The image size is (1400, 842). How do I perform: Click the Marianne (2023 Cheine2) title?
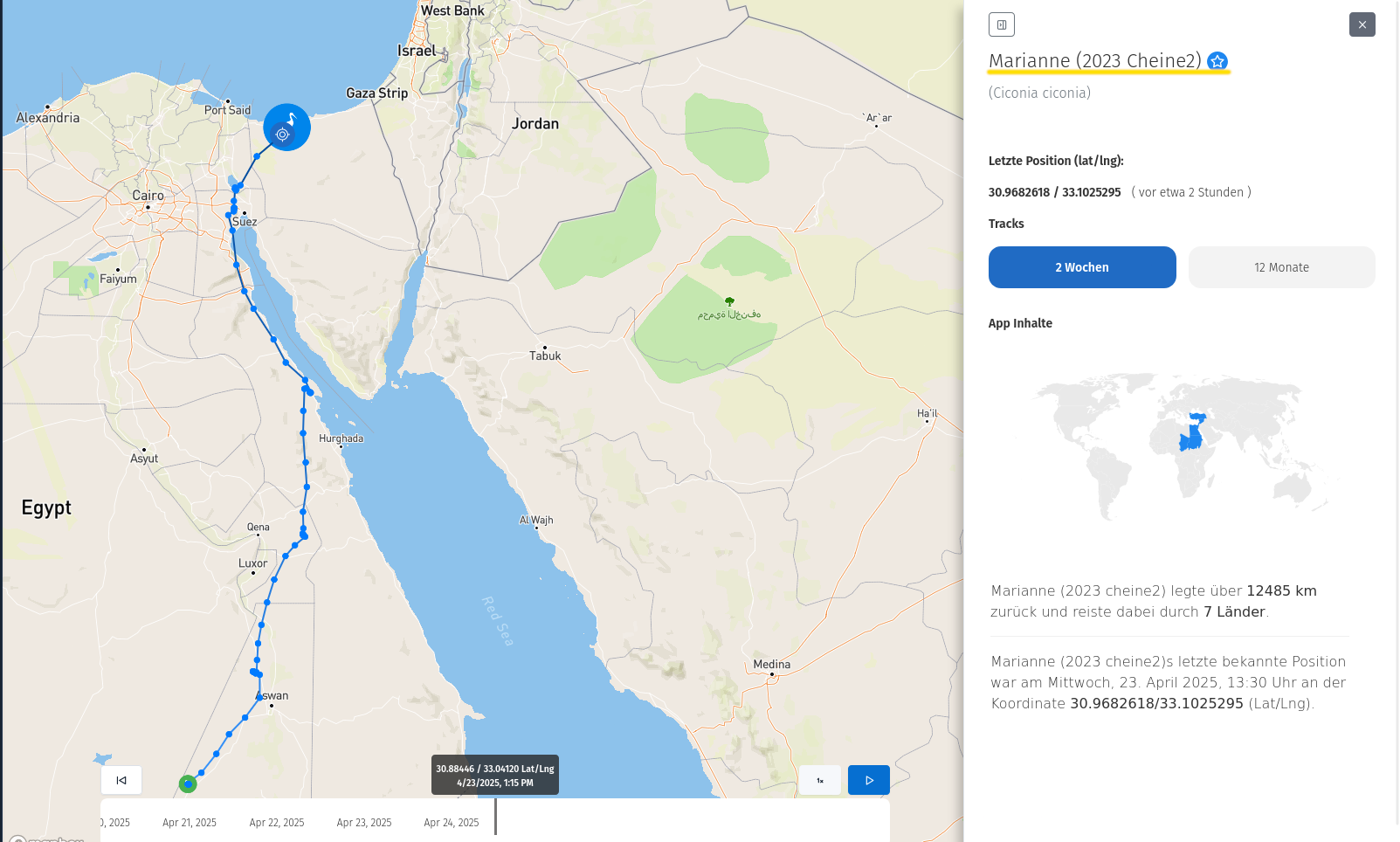tap(1094, 61)
